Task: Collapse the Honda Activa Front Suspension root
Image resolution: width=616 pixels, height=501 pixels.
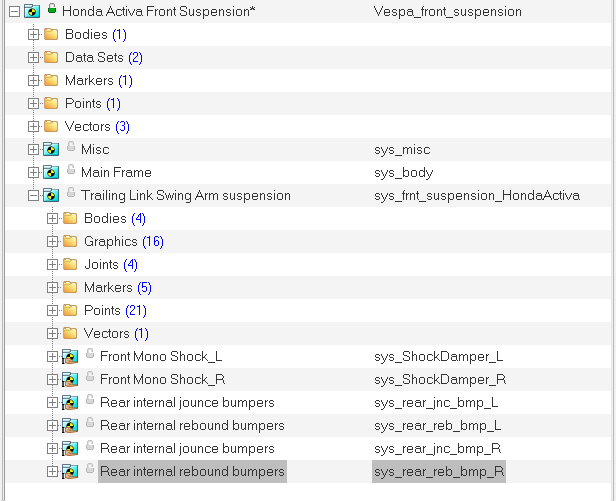Action: 14,12
